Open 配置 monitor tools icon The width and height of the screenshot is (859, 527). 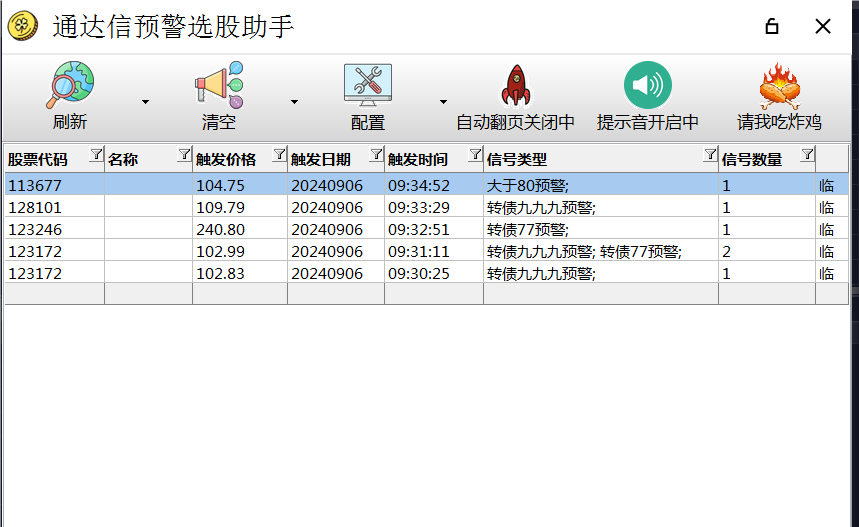pos(368,84)
